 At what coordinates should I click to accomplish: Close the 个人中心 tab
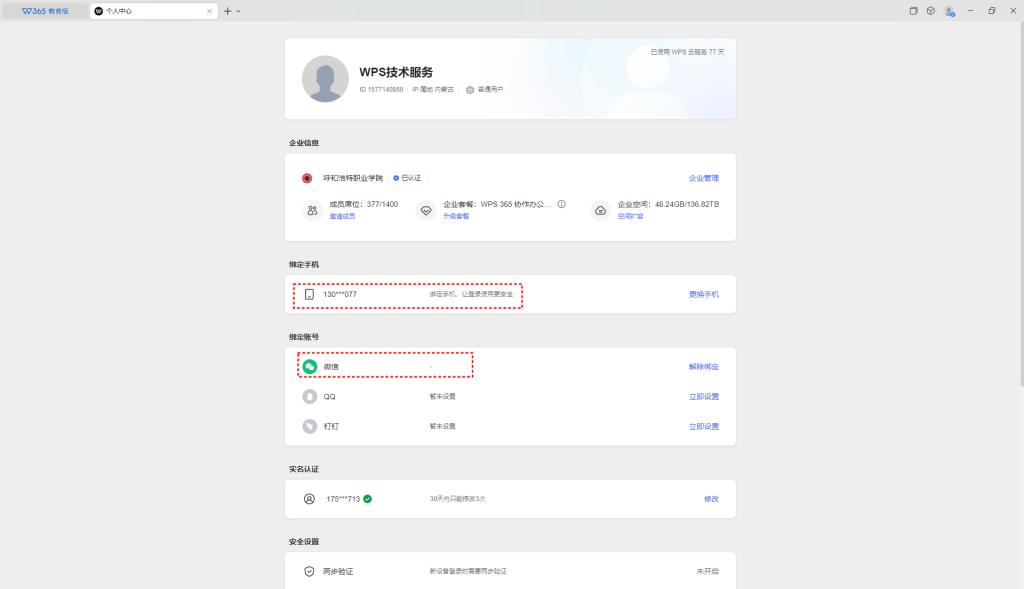[209, 11]
